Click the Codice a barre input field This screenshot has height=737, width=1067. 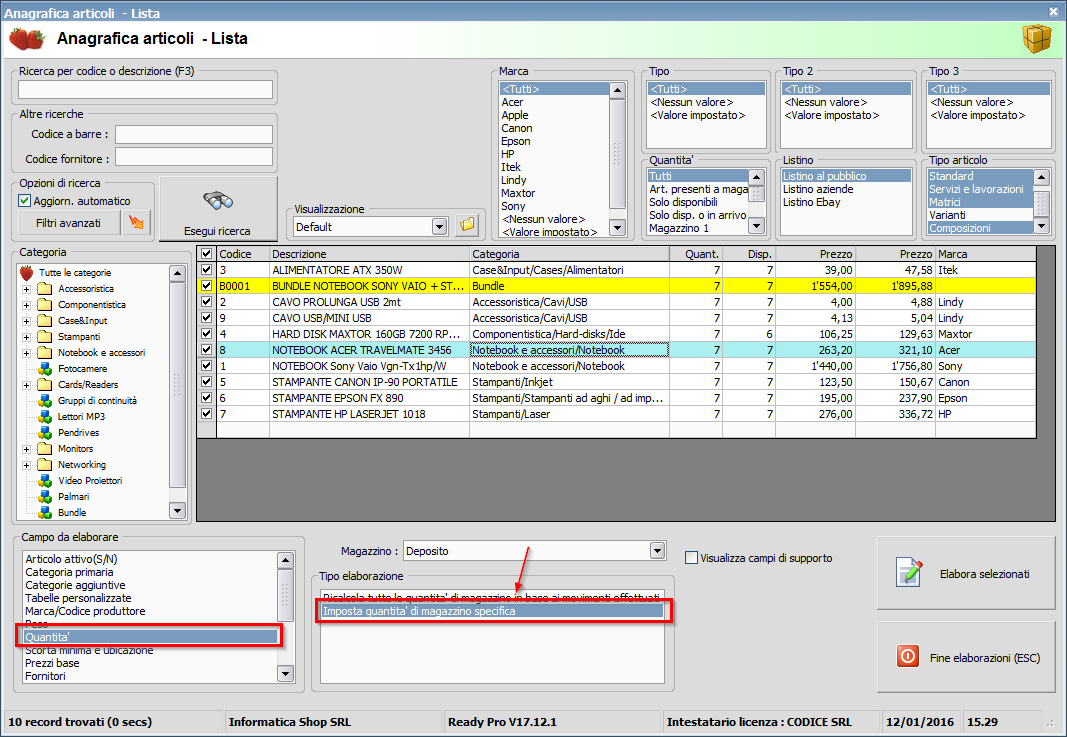(x=194, y=134)
